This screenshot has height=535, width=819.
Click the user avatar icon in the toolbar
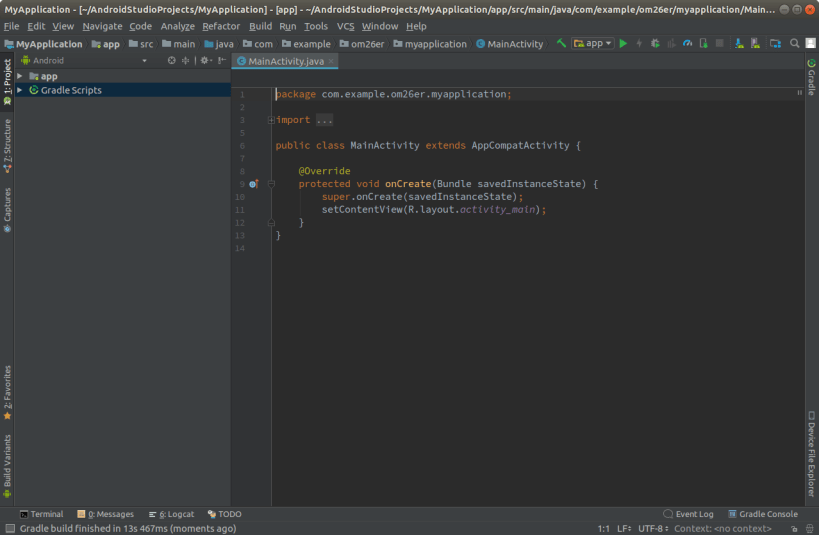pos(810,43)
